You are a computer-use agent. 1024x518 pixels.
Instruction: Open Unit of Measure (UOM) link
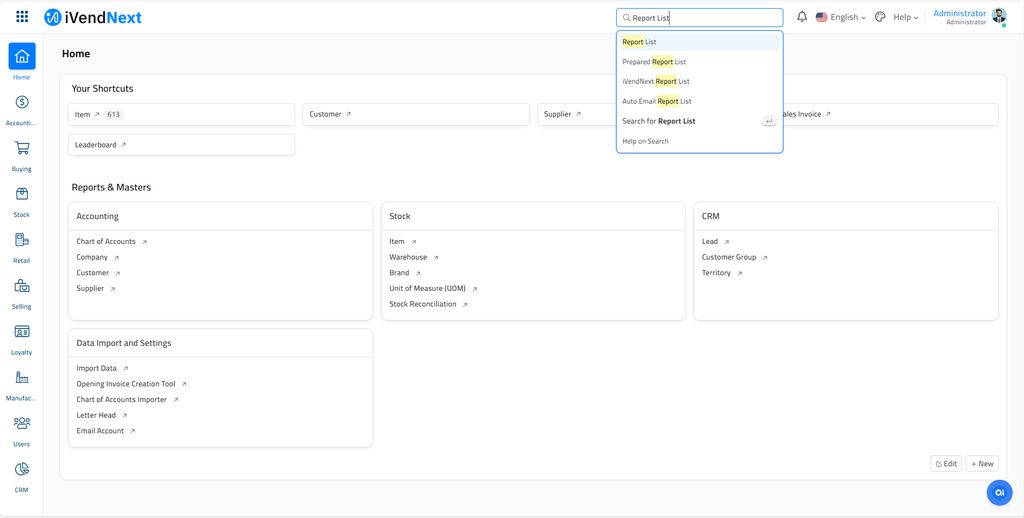point(428,289)
